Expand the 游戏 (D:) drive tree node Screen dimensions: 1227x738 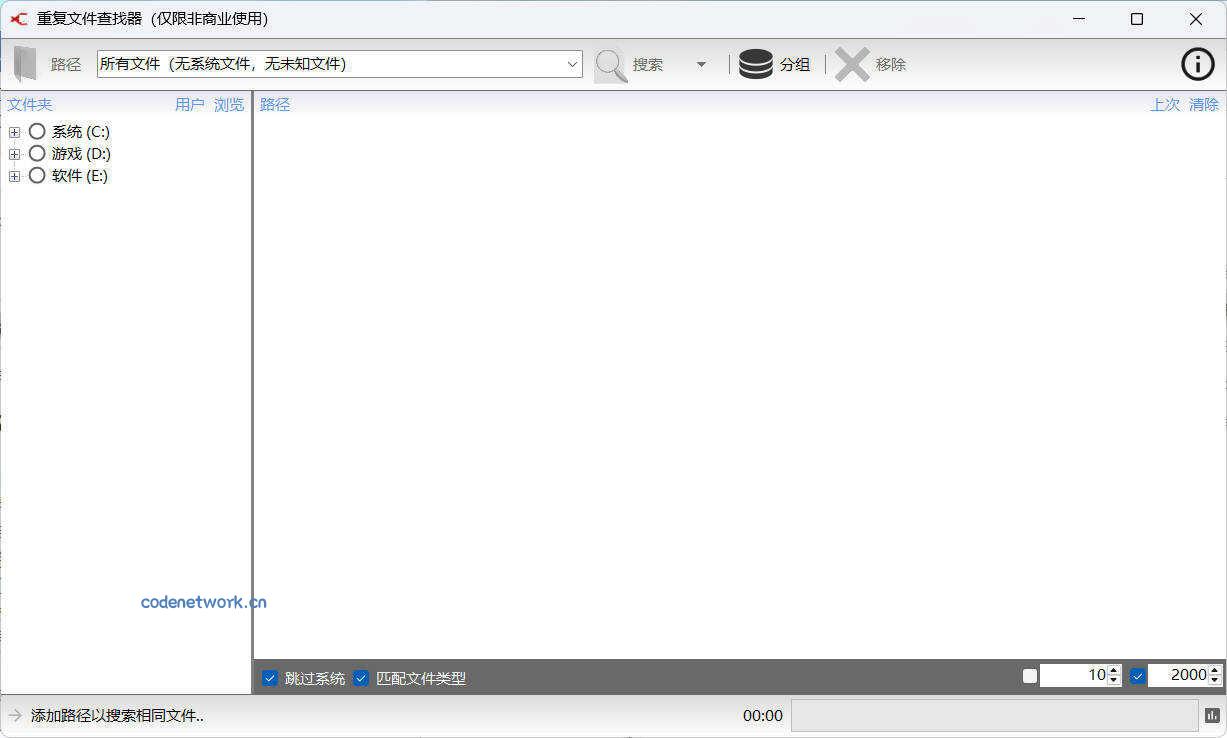coord(14,154)
